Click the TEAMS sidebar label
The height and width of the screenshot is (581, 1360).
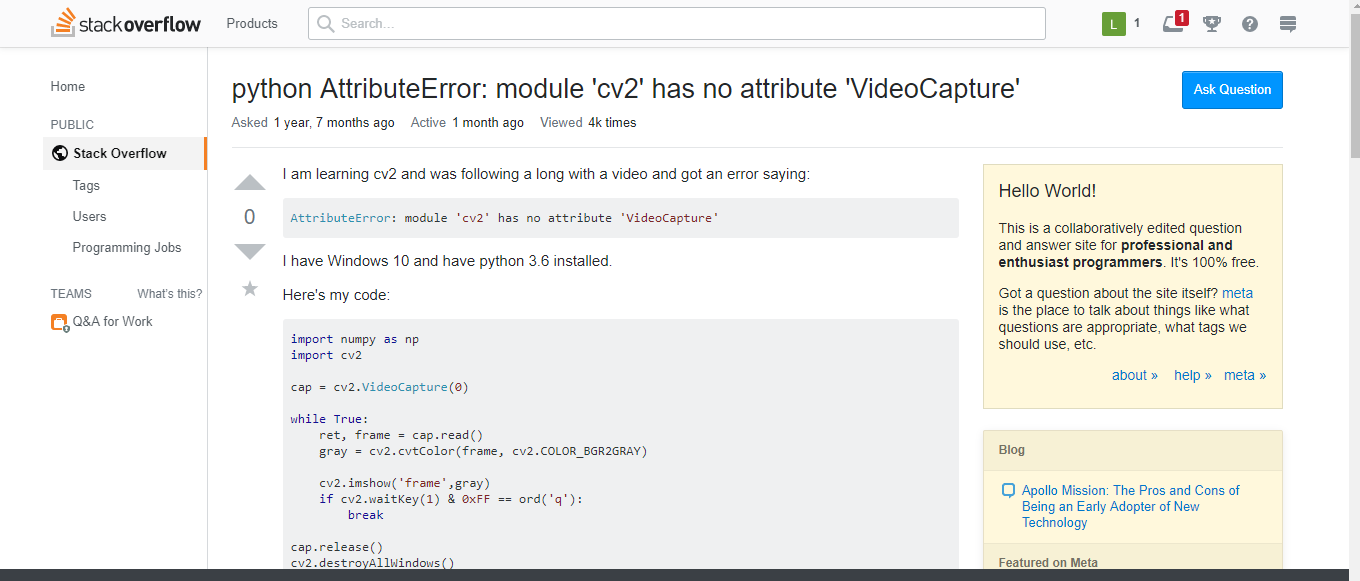coord(71,294)
